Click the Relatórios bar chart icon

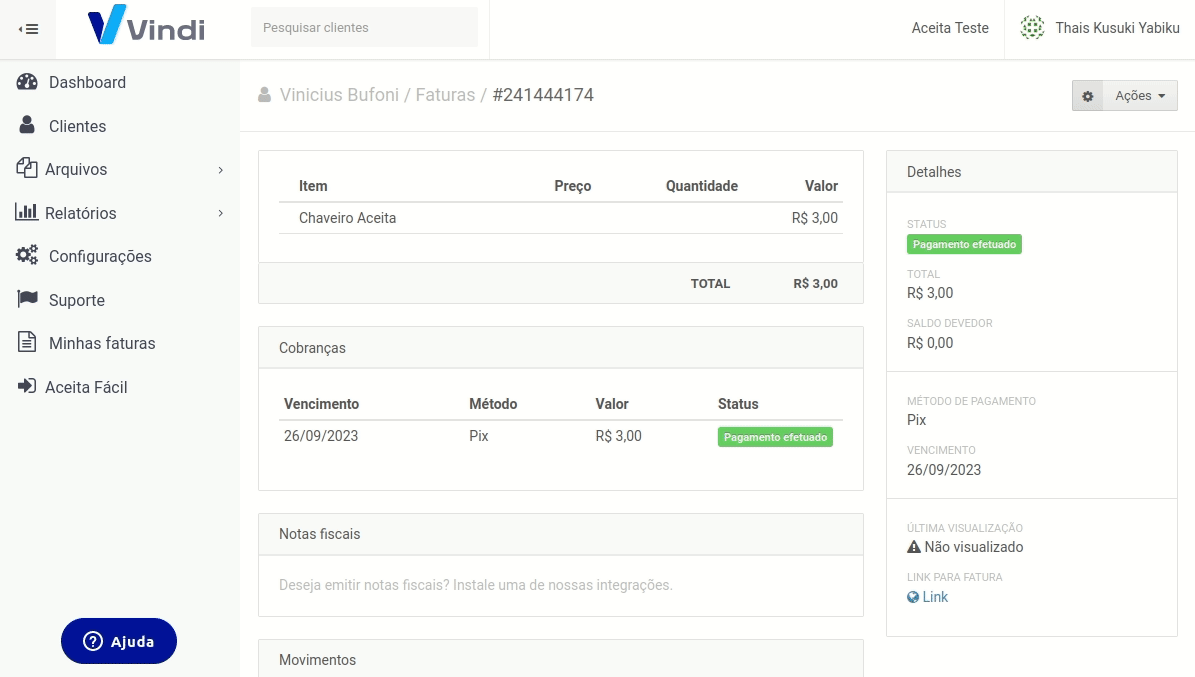coord(27,212)
